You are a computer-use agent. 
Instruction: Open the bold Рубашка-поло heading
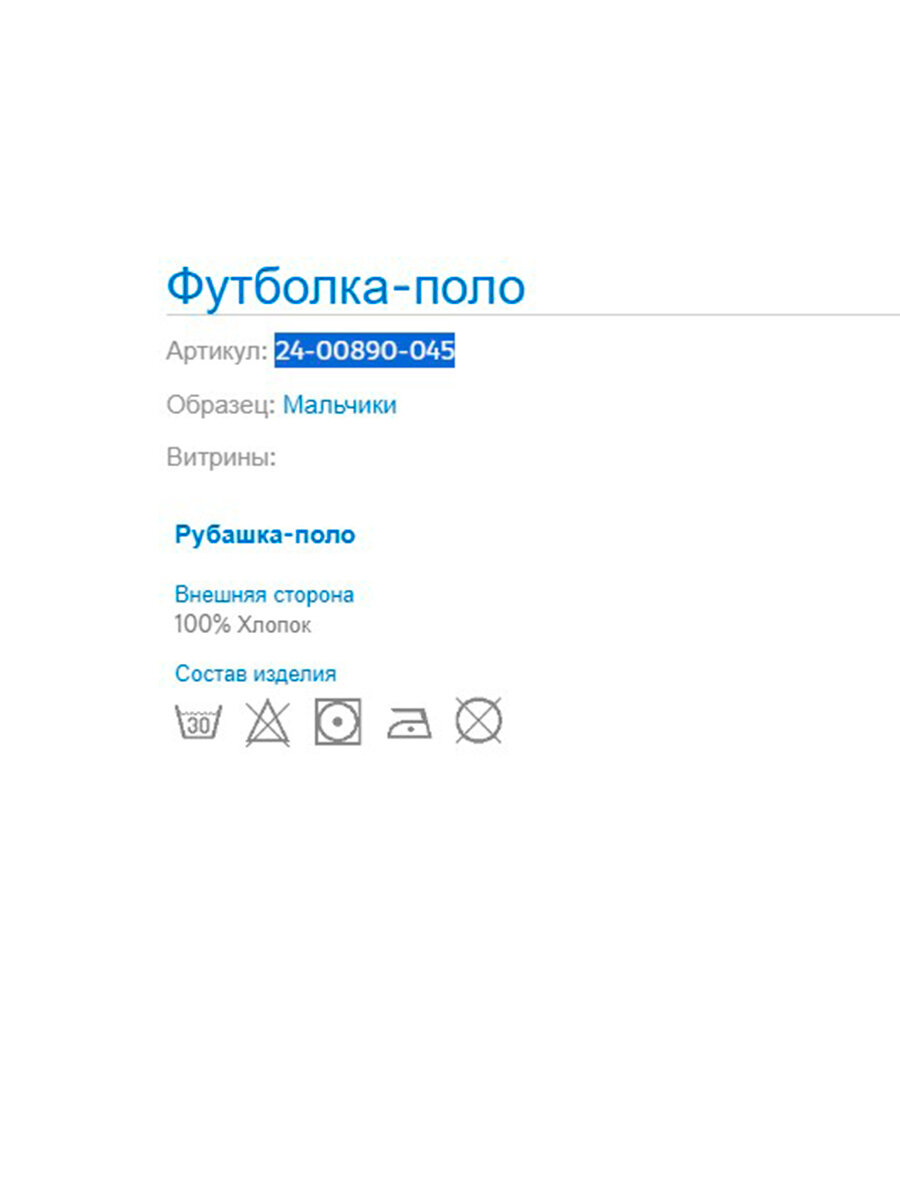265,535
